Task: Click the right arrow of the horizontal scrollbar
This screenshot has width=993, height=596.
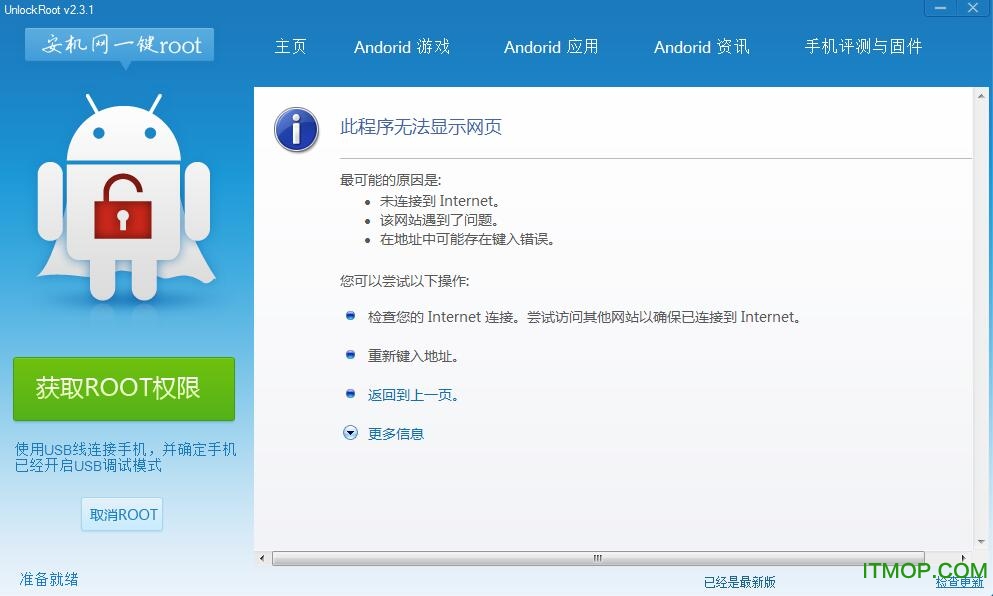Action: [x=964, y=558]
